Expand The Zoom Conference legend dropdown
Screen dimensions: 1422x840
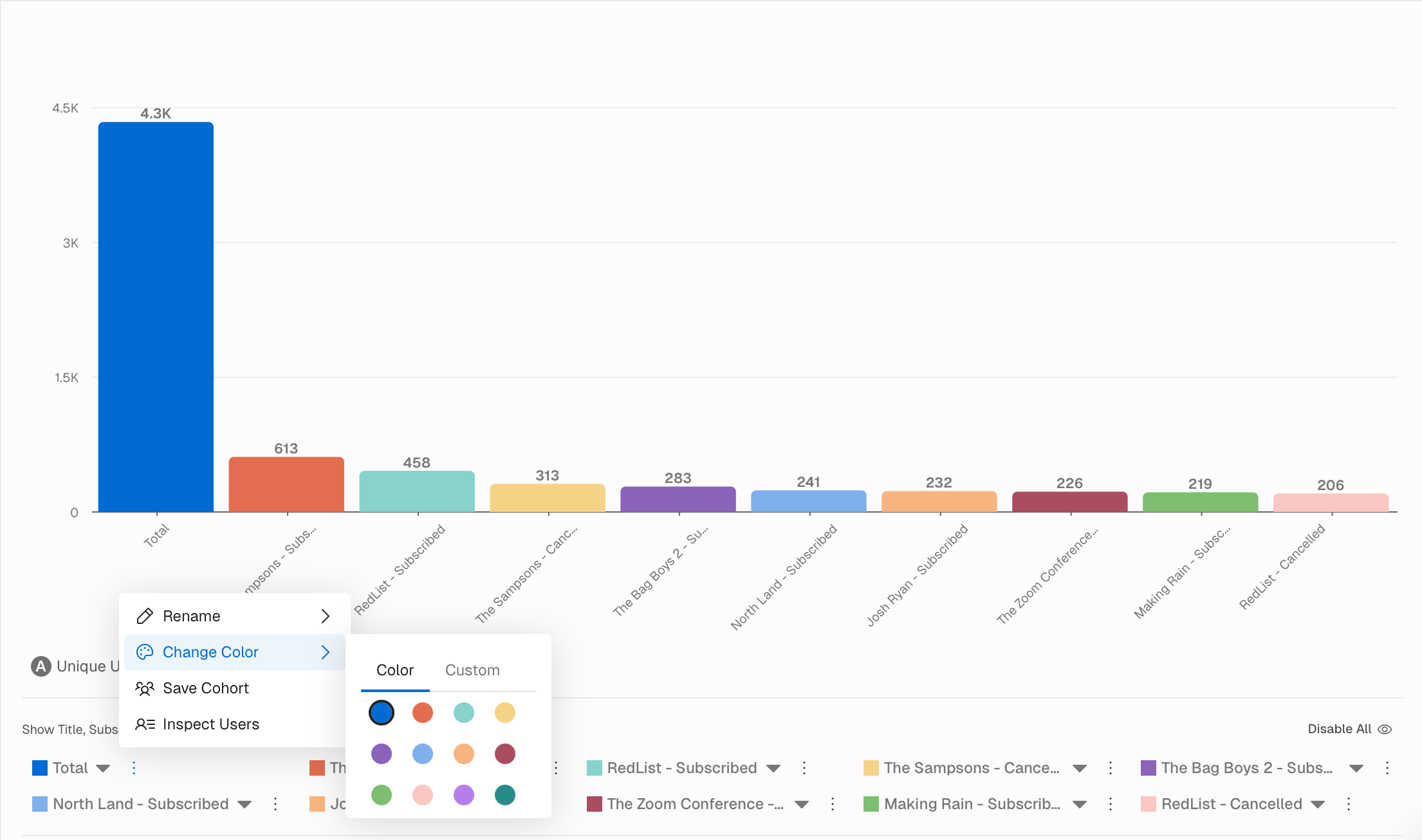[x=802, y=805]
